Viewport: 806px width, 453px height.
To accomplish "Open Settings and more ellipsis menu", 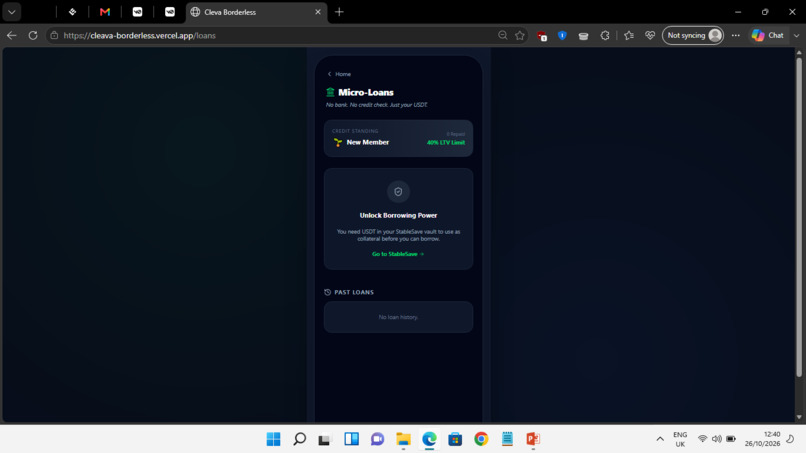I will point(736,35).
